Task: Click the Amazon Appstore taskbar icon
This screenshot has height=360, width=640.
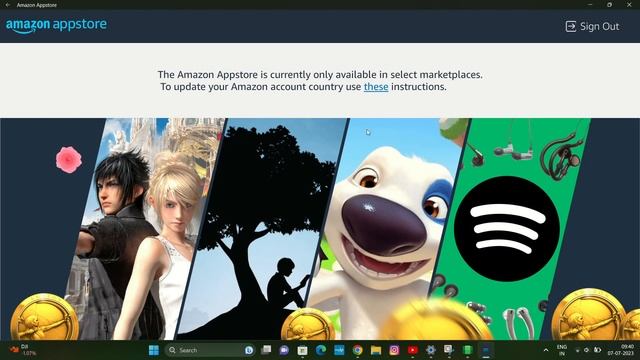Action: coord(486,350)
